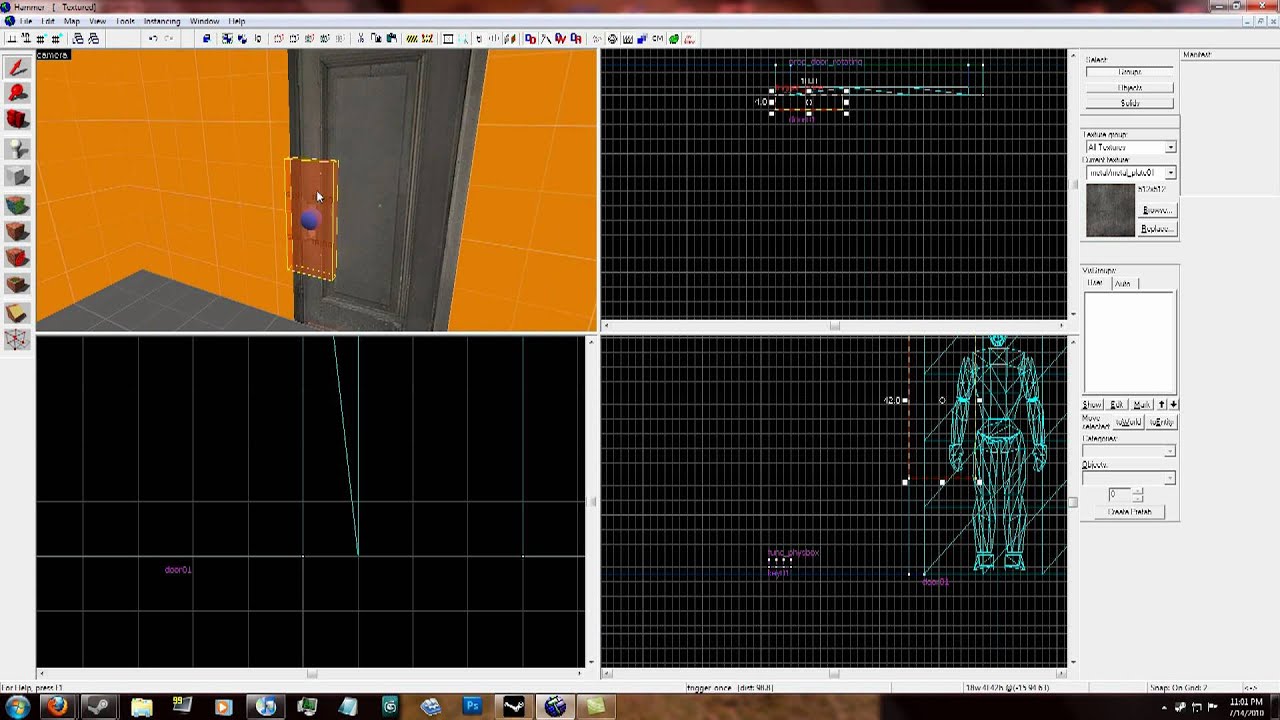This screenshot has height=720, width=1280.
Task: Open Firefox from the Windows taskbar
Action: [x=57, y=706]
